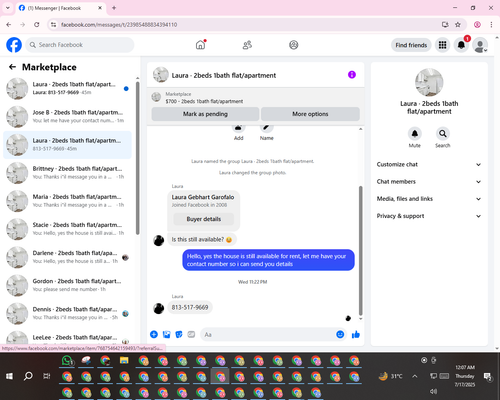500x400 pixels.
Task: Search in conversation with the magnifier icon
Action: coord(443,134)
